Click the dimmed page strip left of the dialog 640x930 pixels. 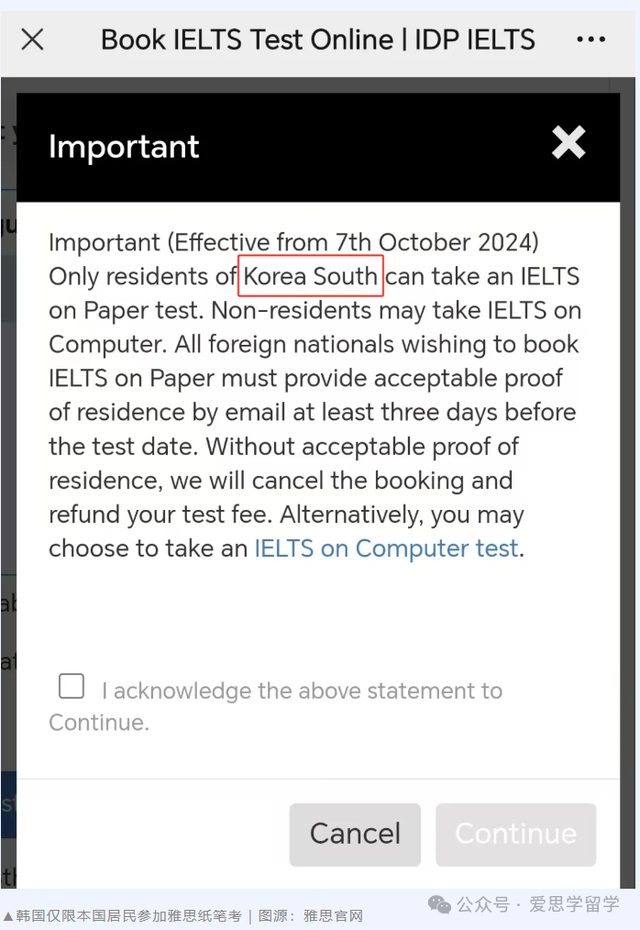[x=8, y=474]
